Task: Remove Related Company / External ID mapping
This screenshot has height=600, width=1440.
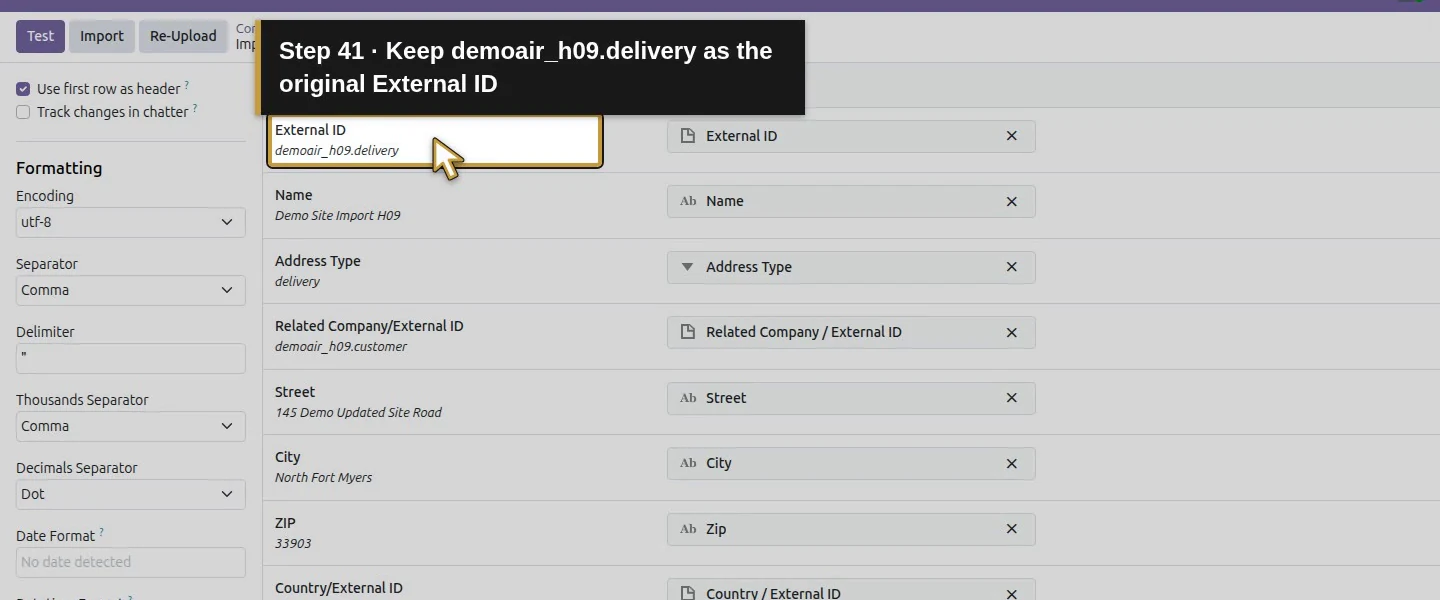Action: coord(1011,333)
